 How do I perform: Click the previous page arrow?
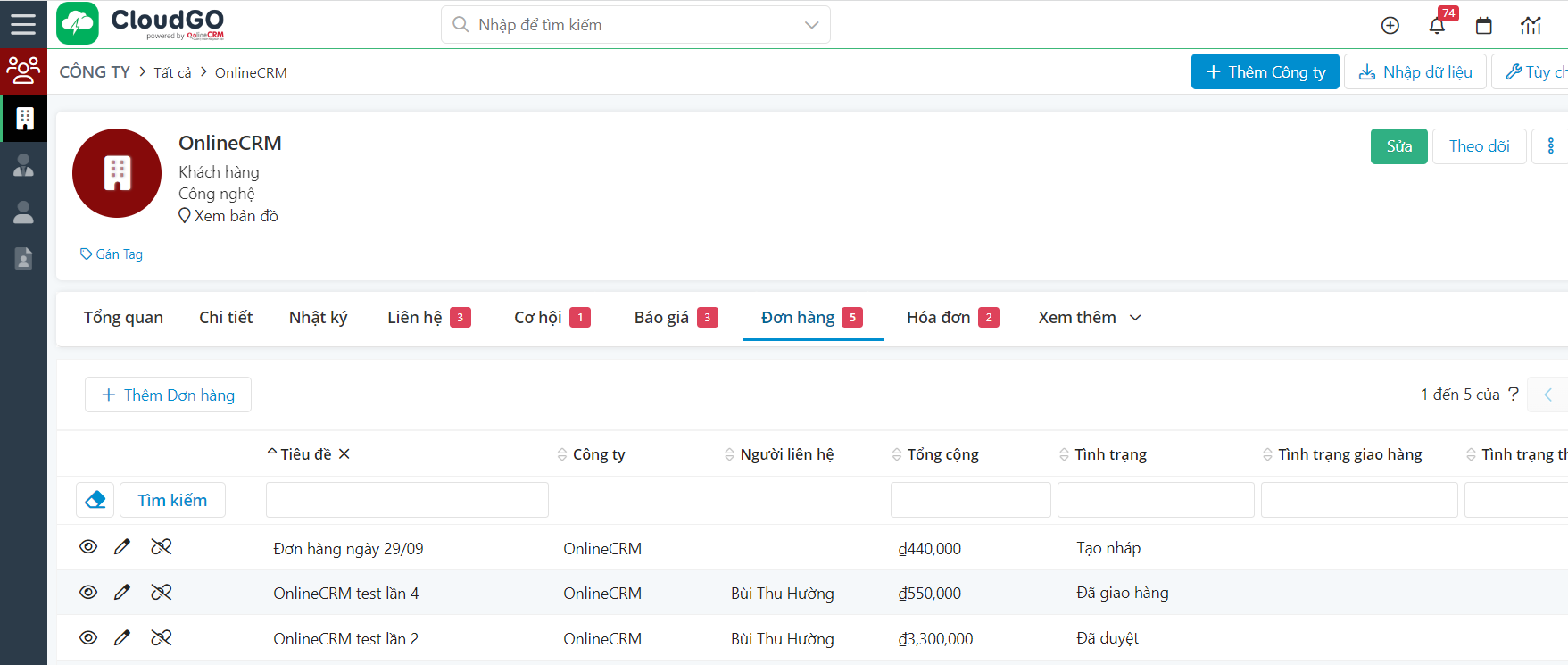[x=1547, y=395]
